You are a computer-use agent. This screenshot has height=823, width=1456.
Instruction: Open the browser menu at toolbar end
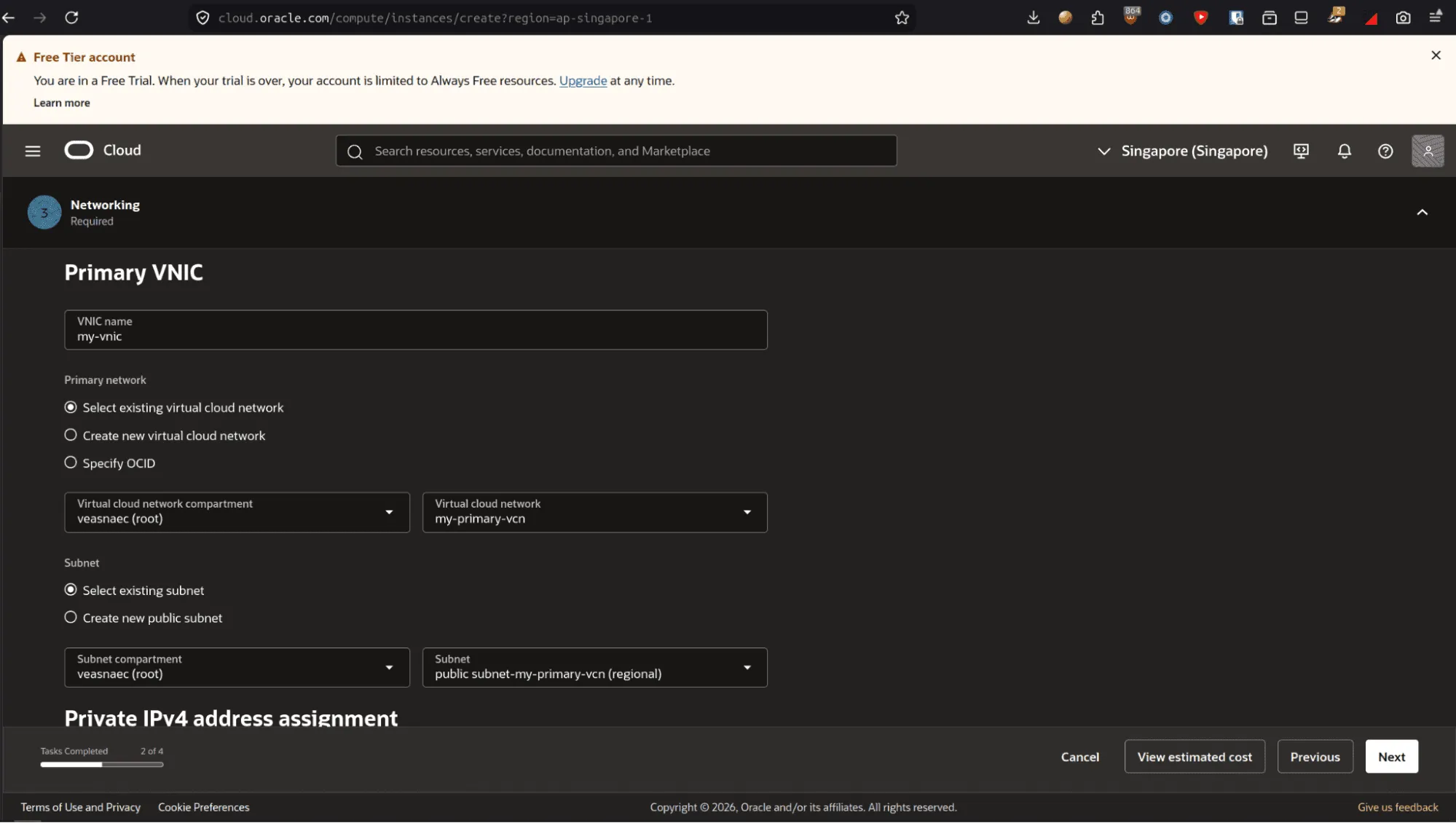[1436, 17]
